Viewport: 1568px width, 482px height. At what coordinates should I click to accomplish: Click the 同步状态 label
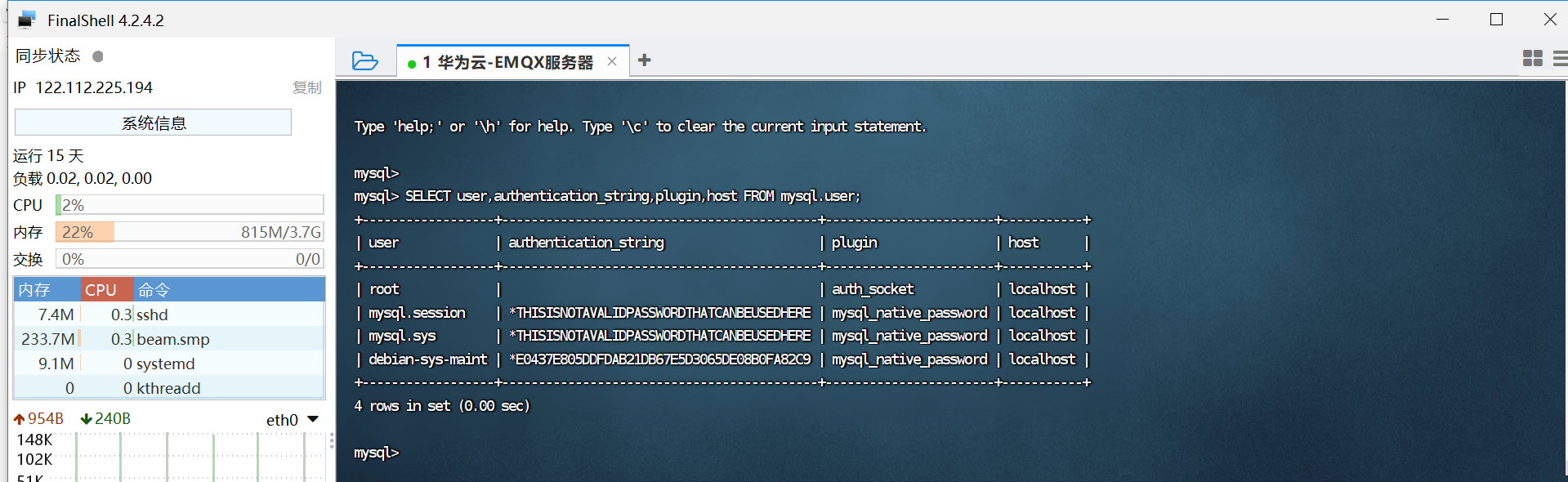[x=48, y=56]
